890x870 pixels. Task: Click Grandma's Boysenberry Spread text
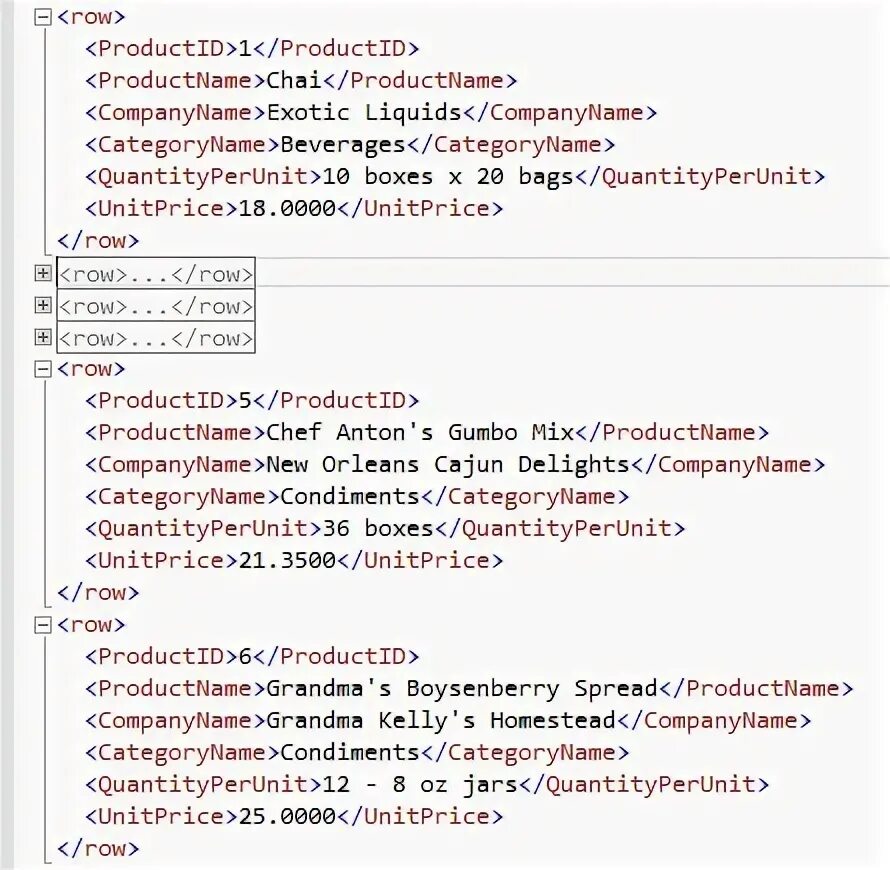click(x=462, y=689)
